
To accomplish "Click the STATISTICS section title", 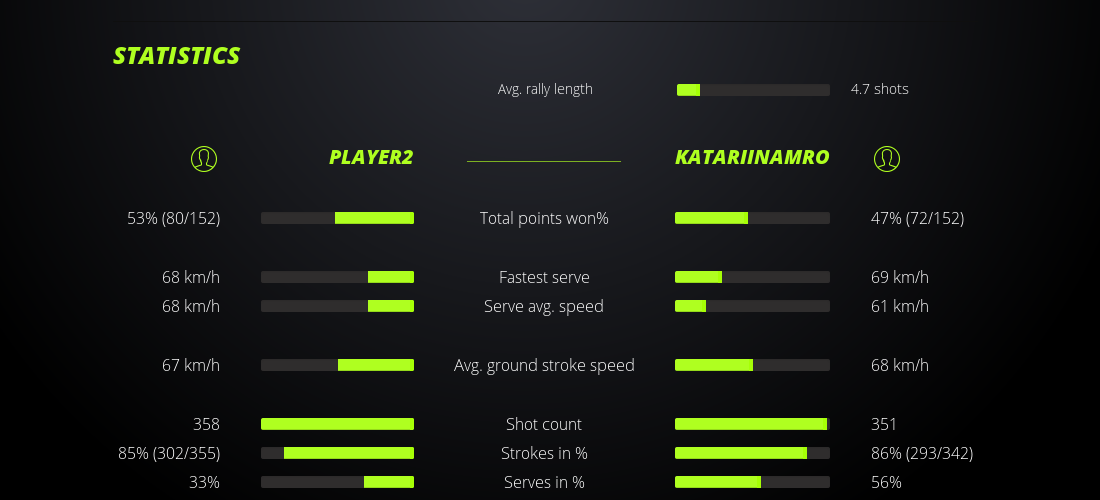I will [177, 56].
